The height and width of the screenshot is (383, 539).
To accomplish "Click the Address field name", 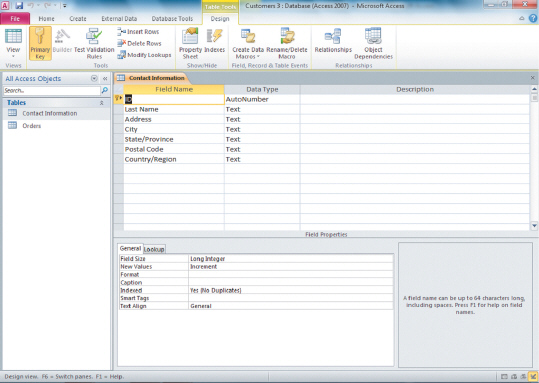I will 174,119.
